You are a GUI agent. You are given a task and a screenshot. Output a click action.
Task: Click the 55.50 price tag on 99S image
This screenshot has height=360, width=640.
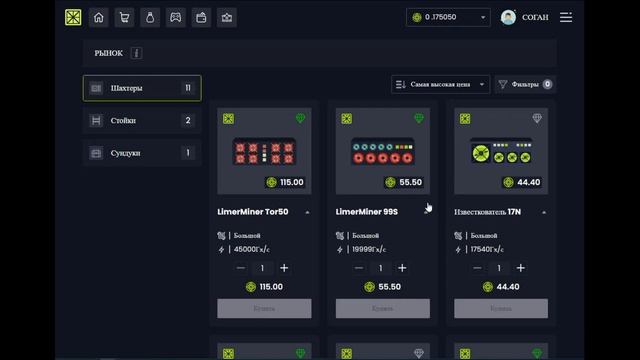click(x=403, y=182)
